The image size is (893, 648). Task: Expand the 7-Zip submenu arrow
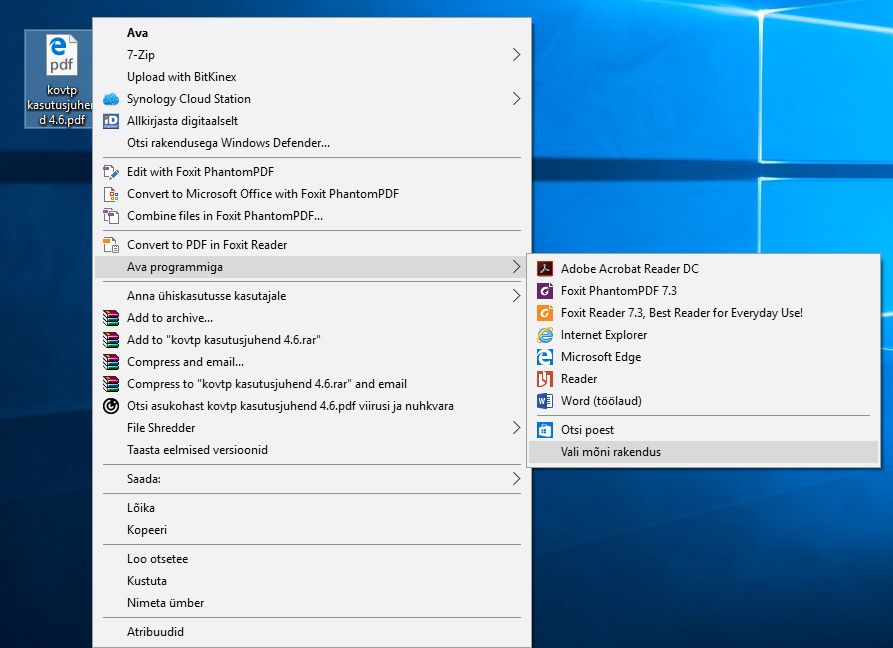pos(516,55)
